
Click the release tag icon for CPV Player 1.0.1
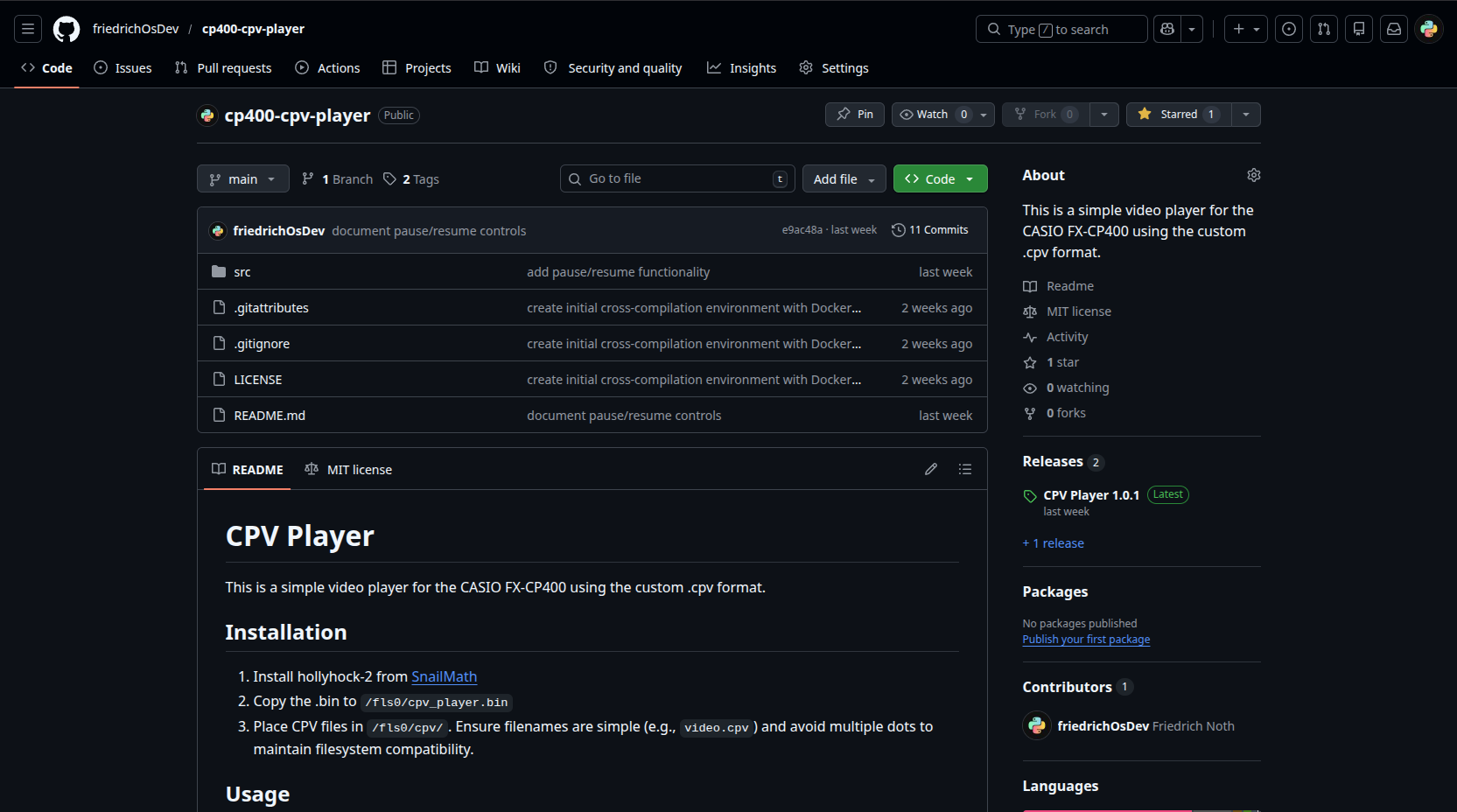coord(1030,496)
